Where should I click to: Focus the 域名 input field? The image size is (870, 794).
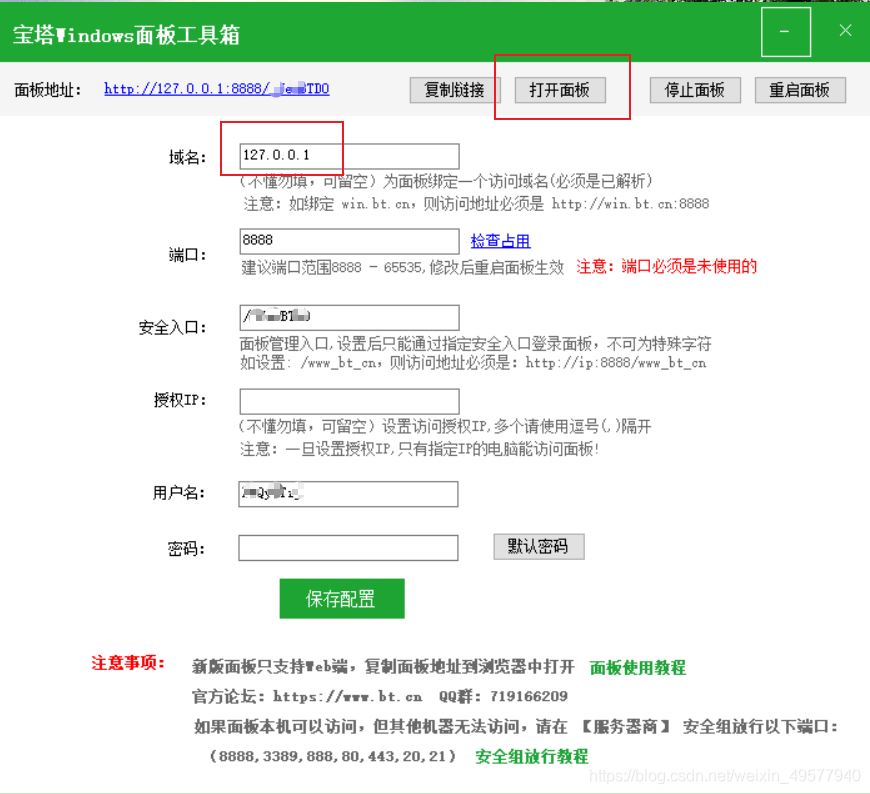click(350, 156)
